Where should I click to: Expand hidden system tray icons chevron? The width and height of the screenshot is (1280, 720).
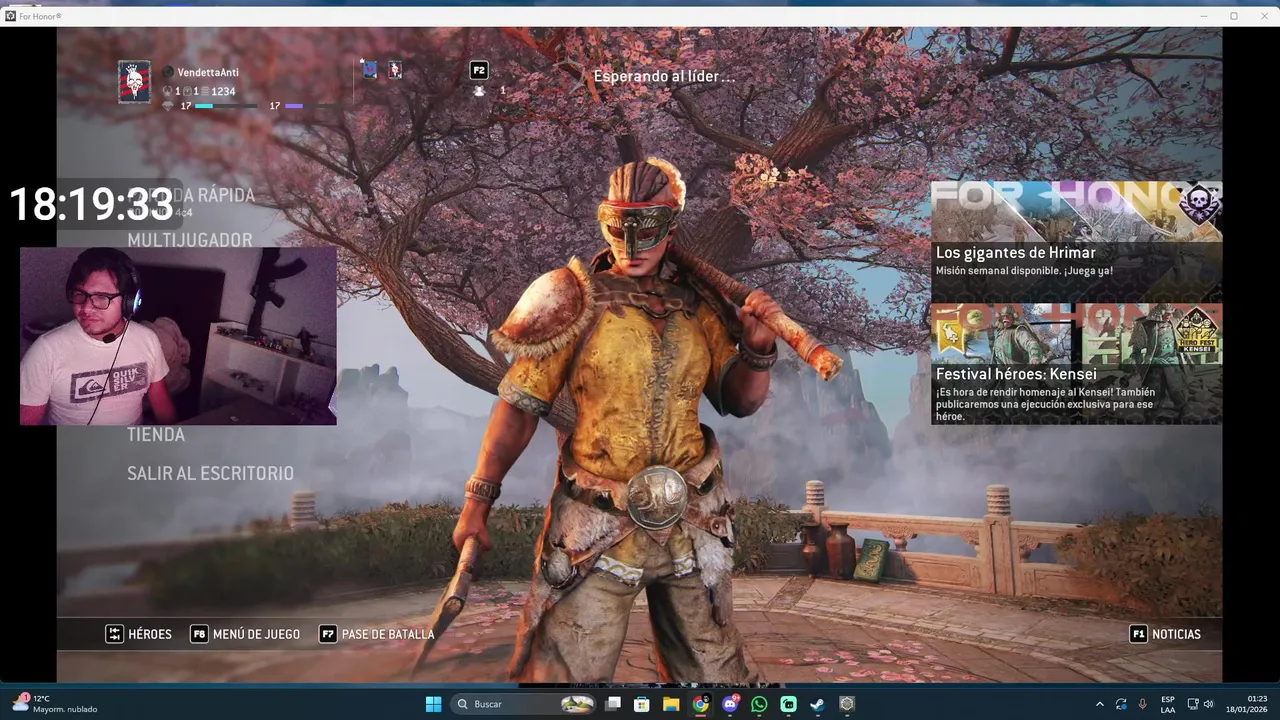(x=1100, y=704)
